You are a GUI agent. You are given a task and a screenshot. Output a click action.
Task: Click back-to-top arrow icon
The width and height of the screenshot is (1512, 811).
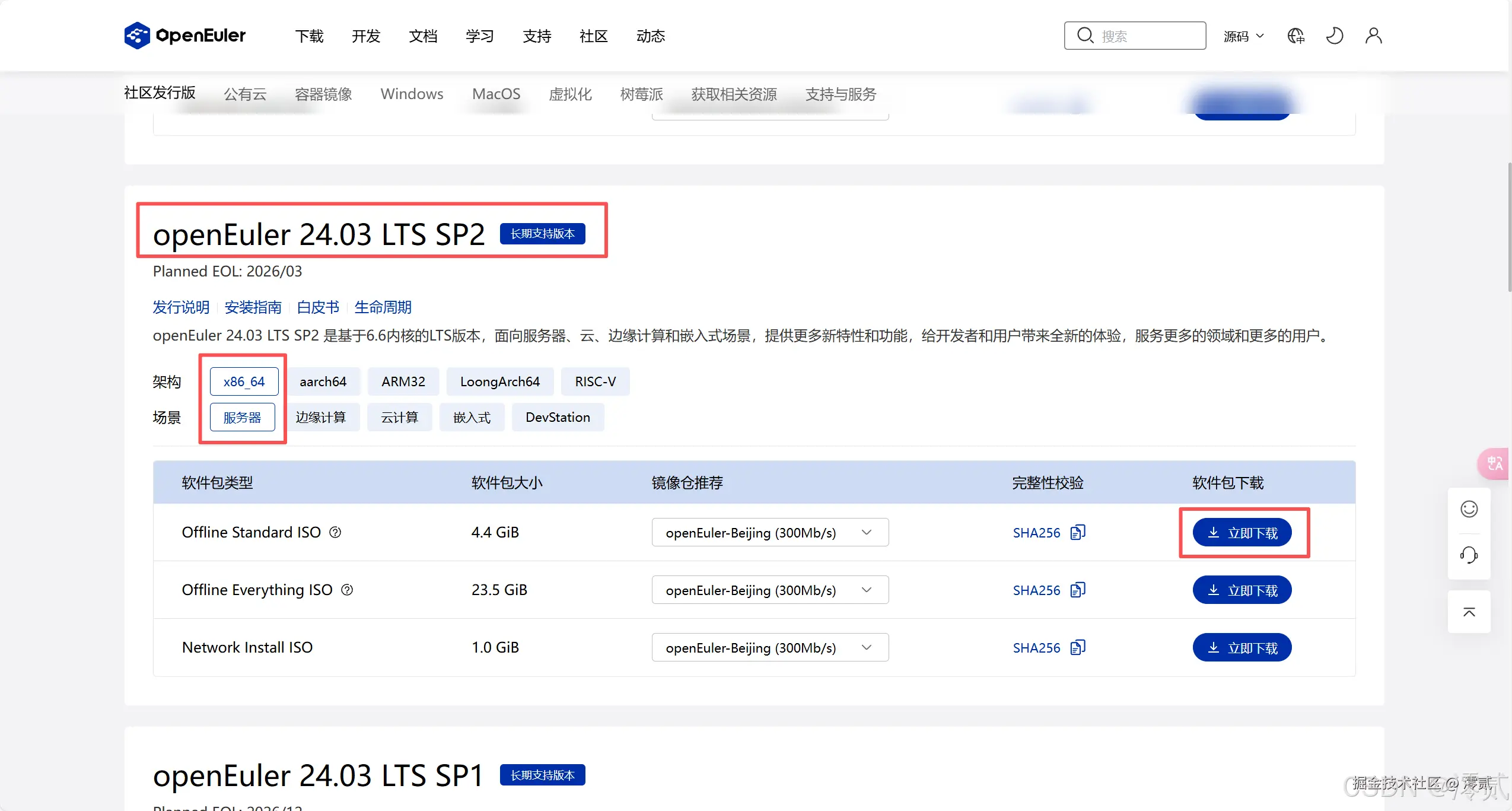(1469, 612)
